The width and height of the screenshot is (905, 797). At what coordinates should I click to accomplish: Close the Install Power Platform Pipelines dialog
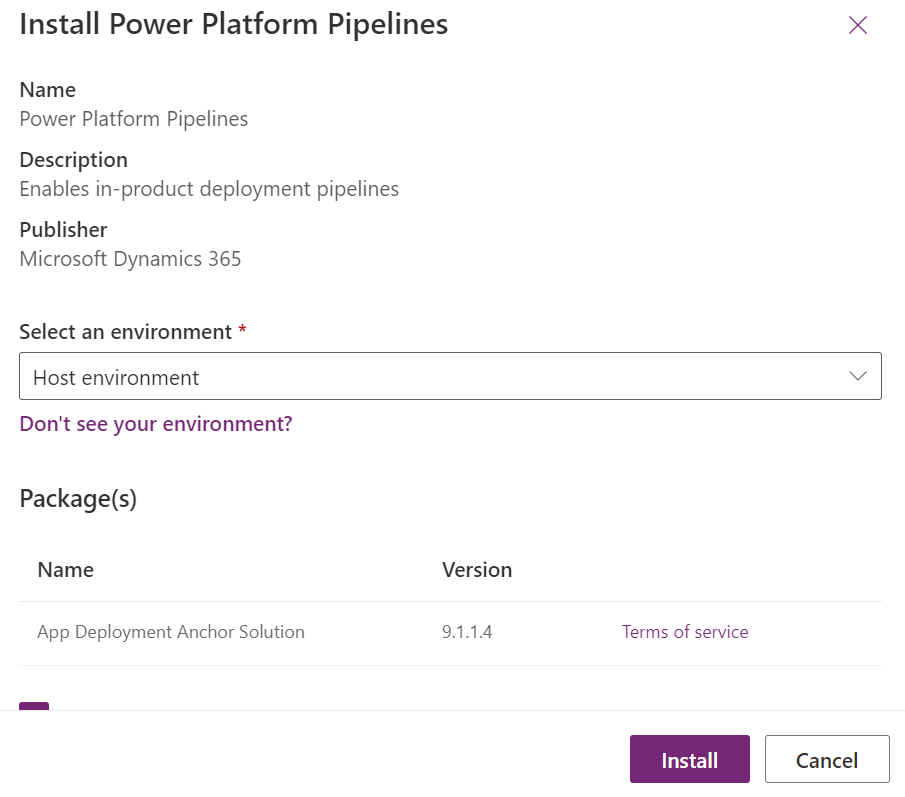[x=857, y=26]
